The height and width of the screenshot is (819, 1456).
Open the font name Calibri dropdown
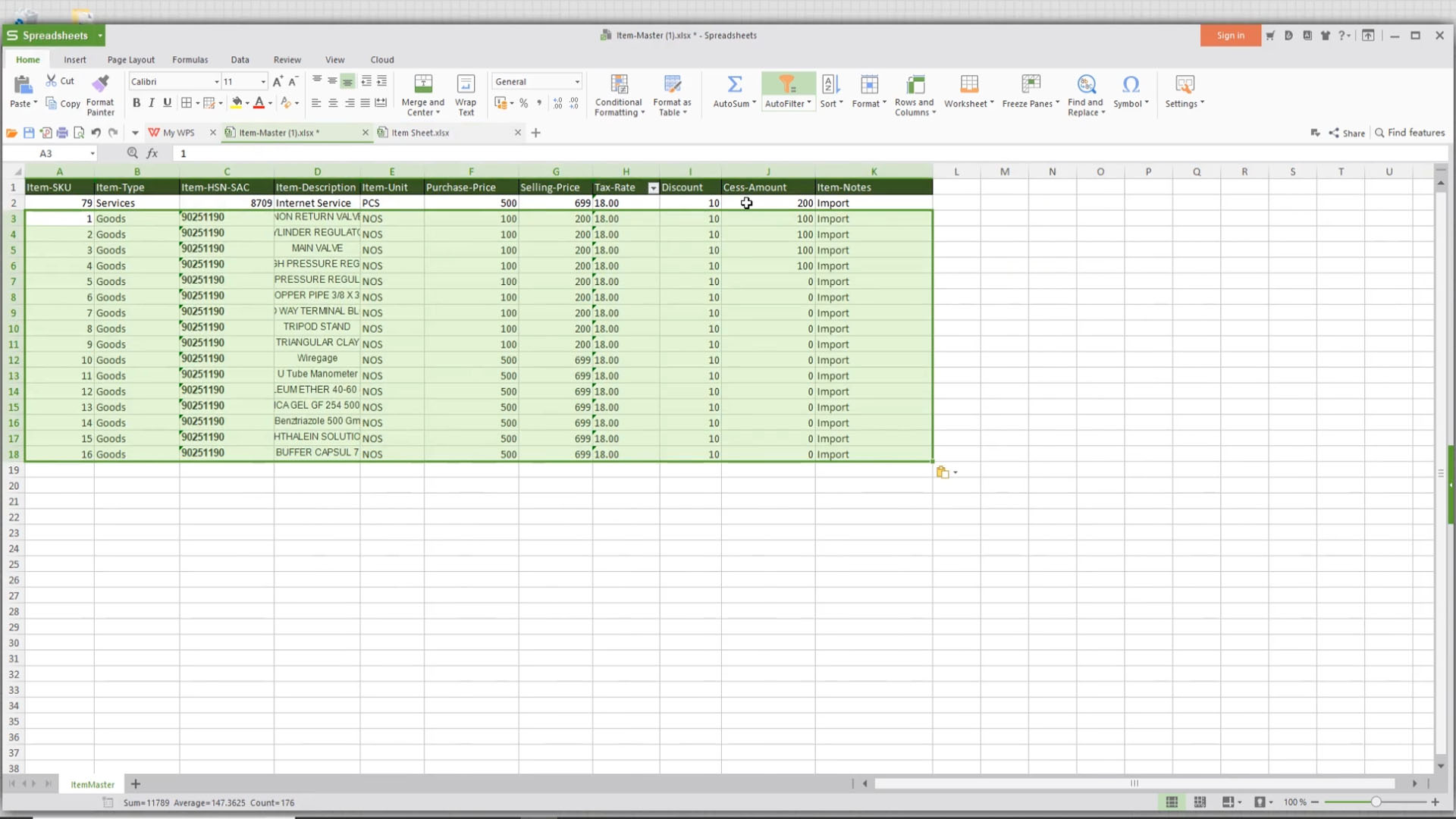[216, 82]
